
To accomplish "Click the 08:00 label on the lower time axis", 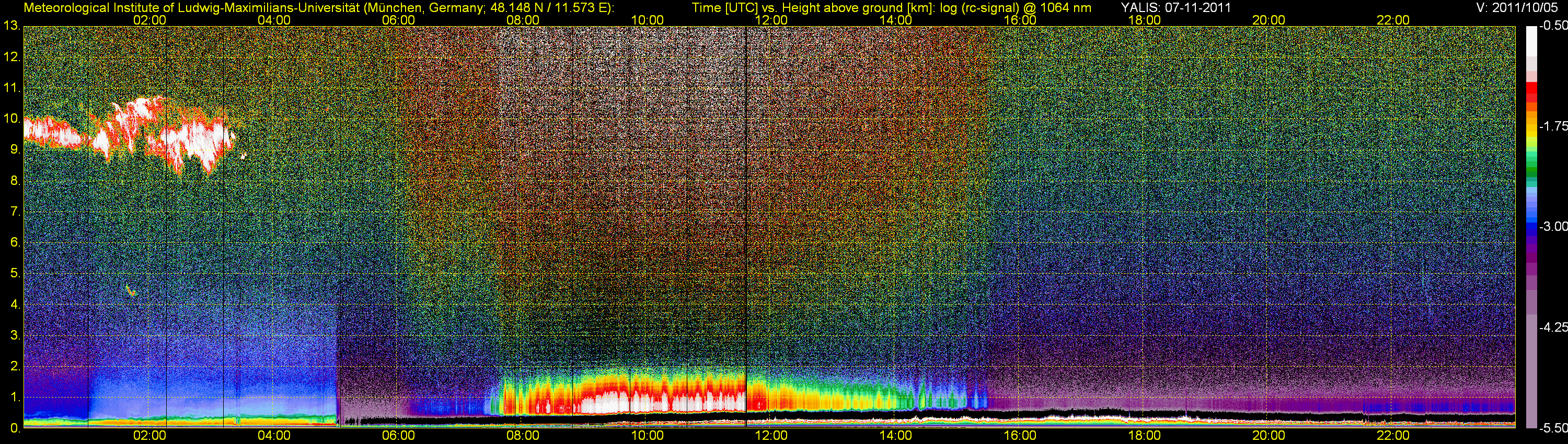I will [x=523, y=436].
